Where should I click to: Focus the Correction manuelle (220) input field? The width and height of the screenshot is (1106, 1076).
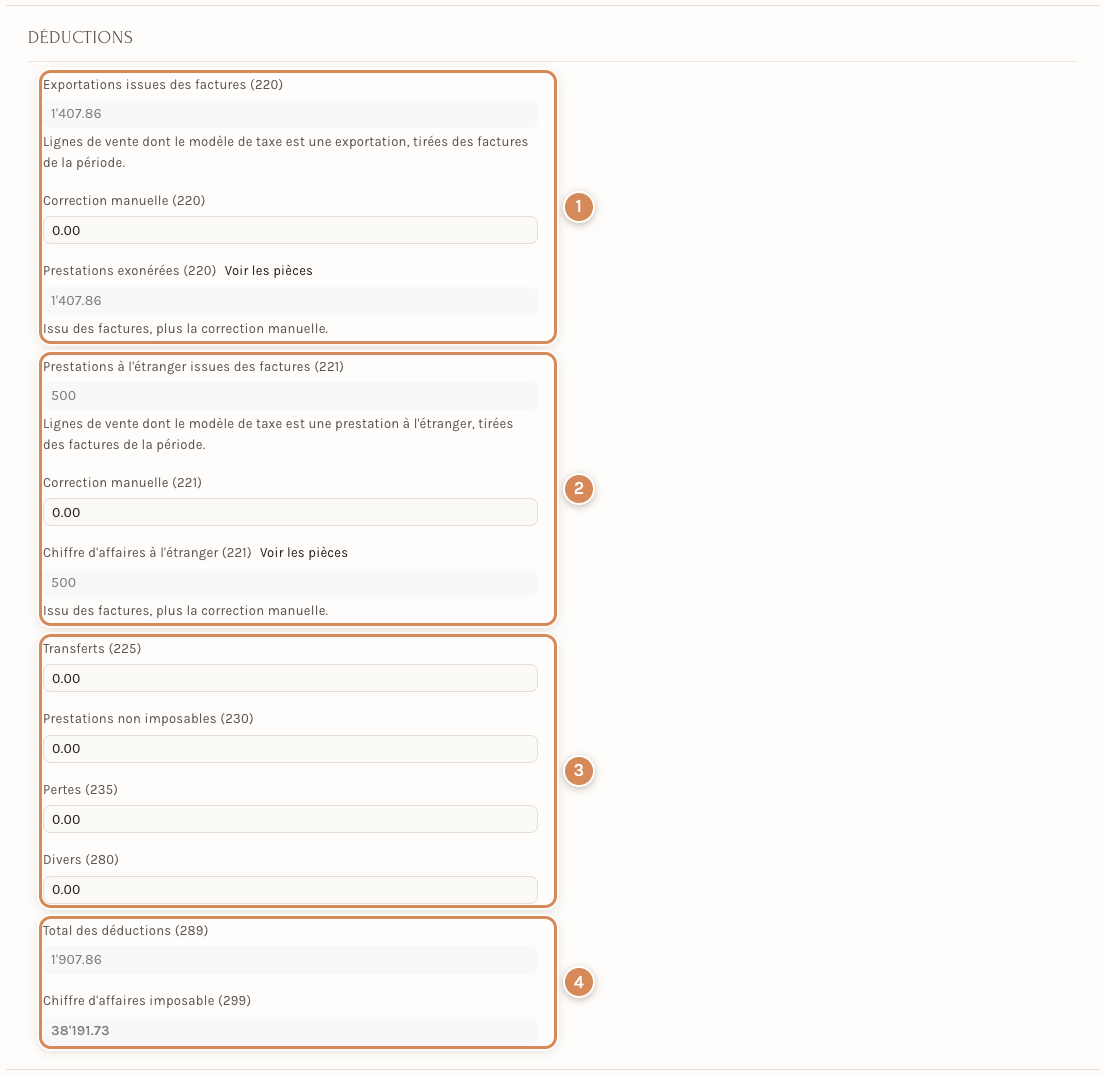coord(291,230)
